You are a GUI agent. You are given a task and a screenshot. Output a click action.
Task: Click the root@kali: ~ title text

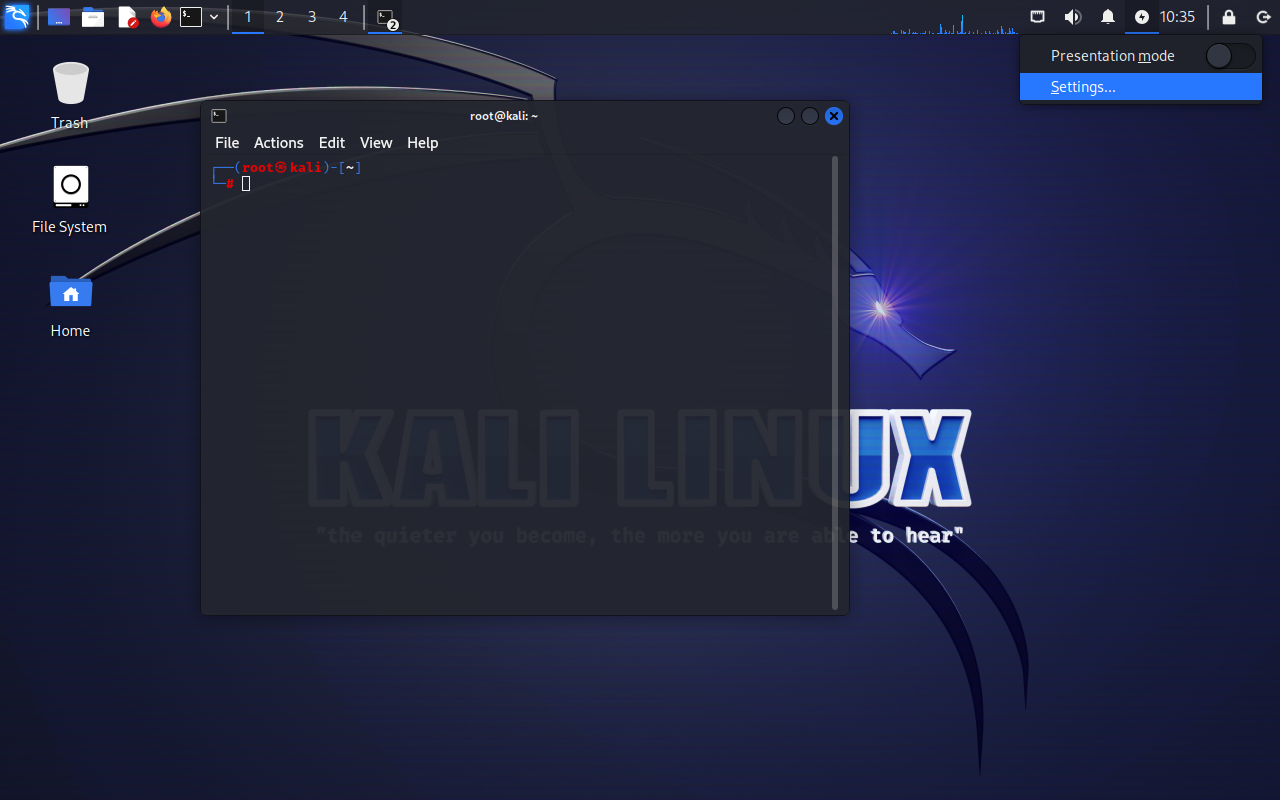(504, 116)
